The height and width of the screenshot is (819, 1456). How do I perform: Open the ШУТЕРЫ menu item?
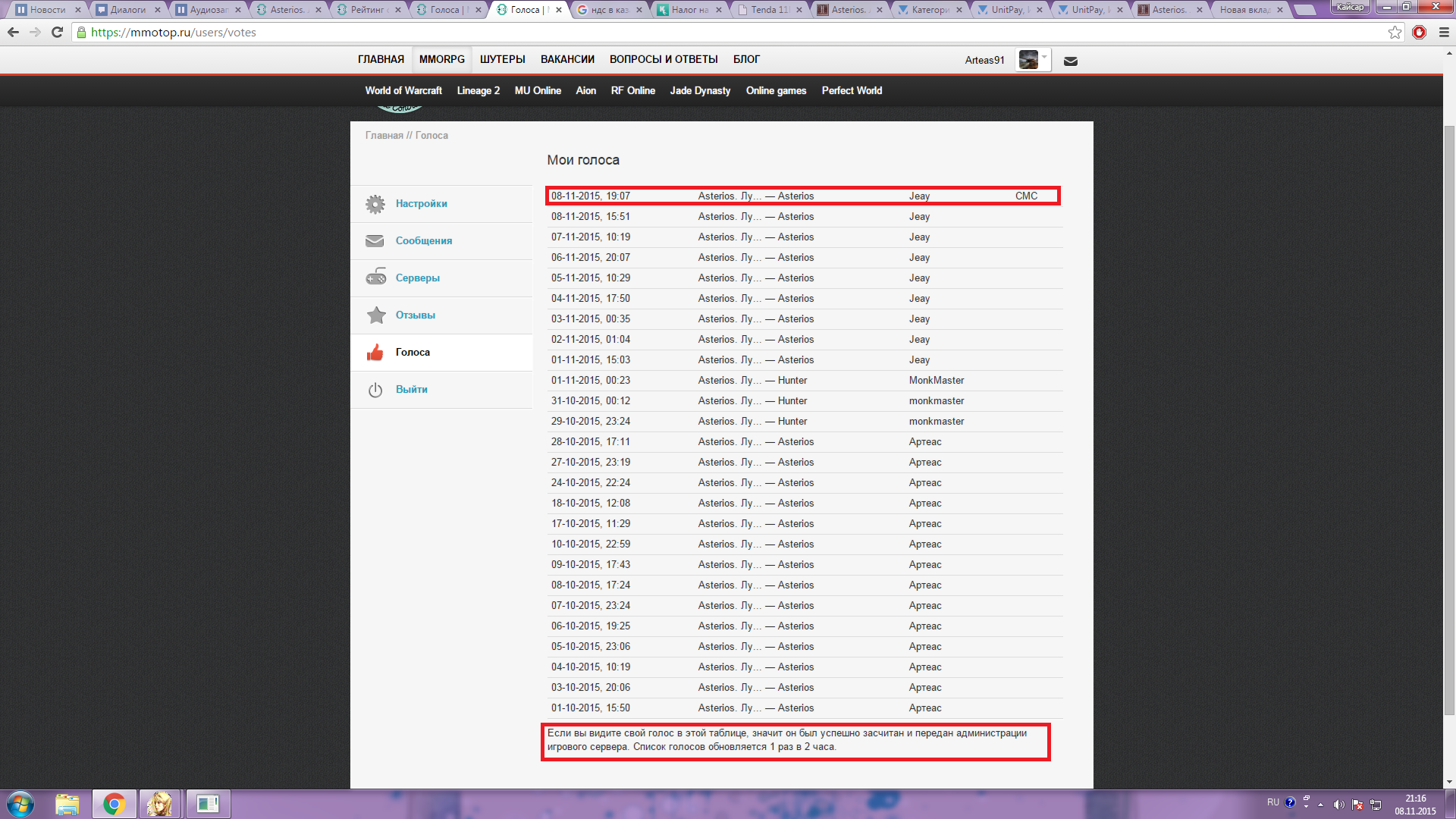point(502,59)
